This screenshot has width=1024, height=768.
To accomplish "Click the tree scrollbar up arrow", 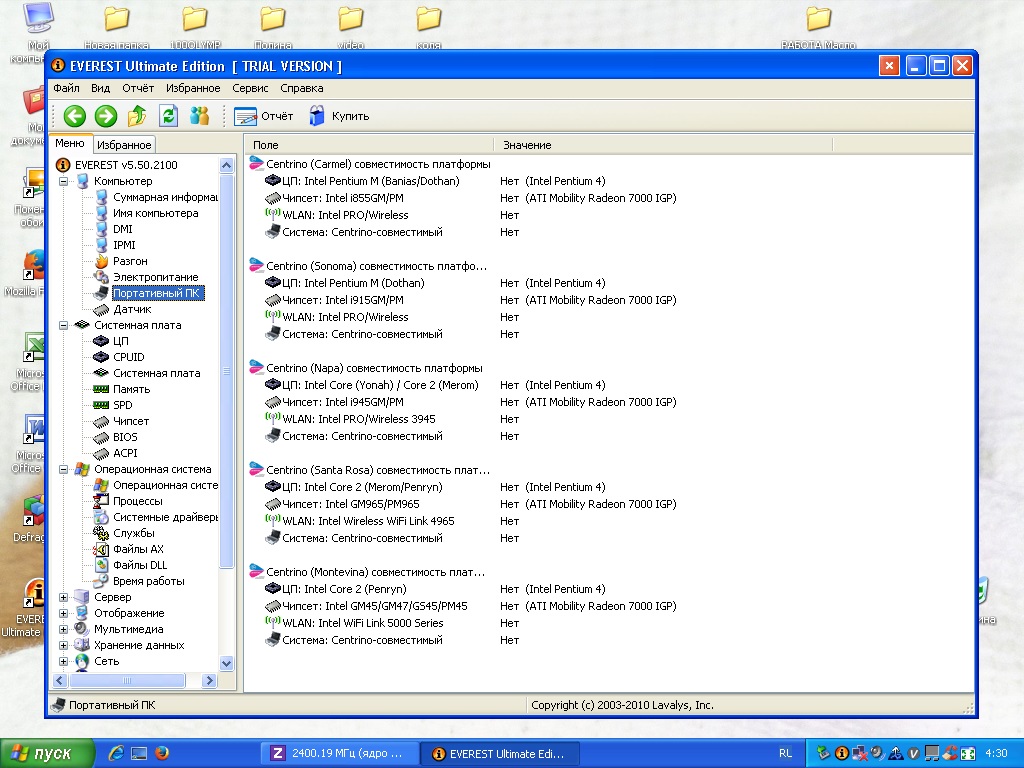I will coord(227,165).
